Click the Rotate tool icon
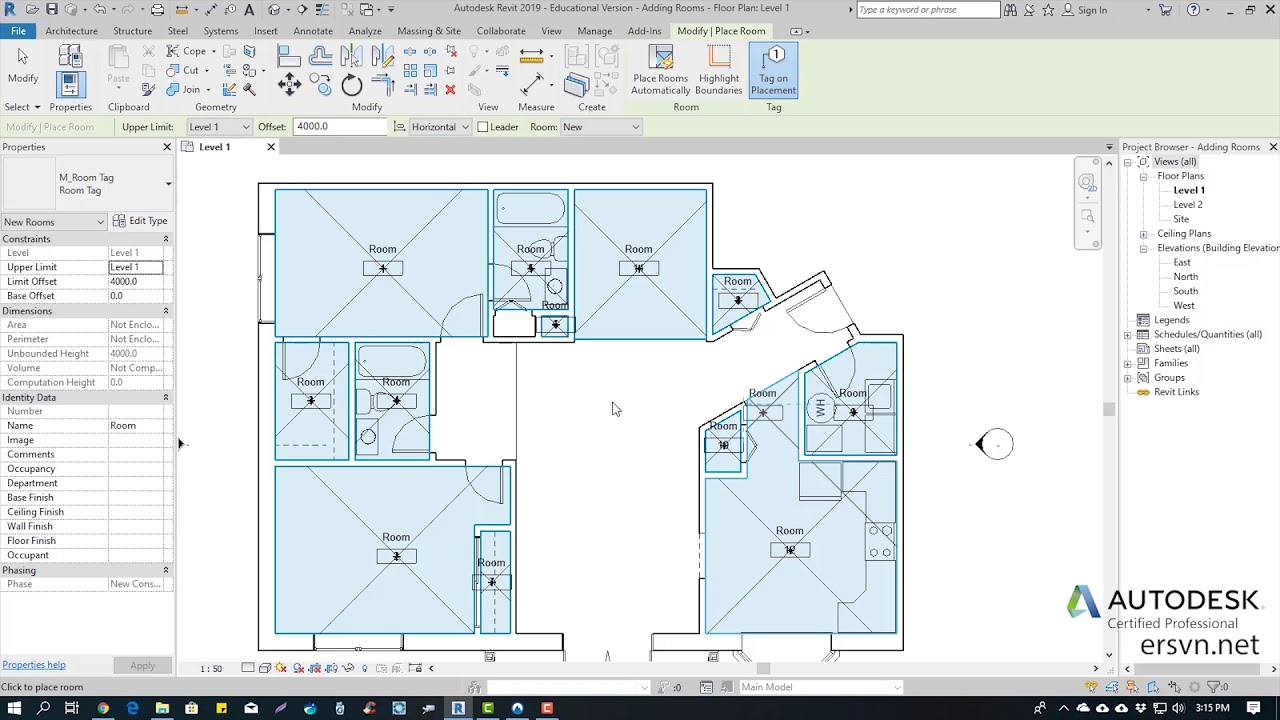The height and width of the screenshot is (720, 1280). pos(352,85)
